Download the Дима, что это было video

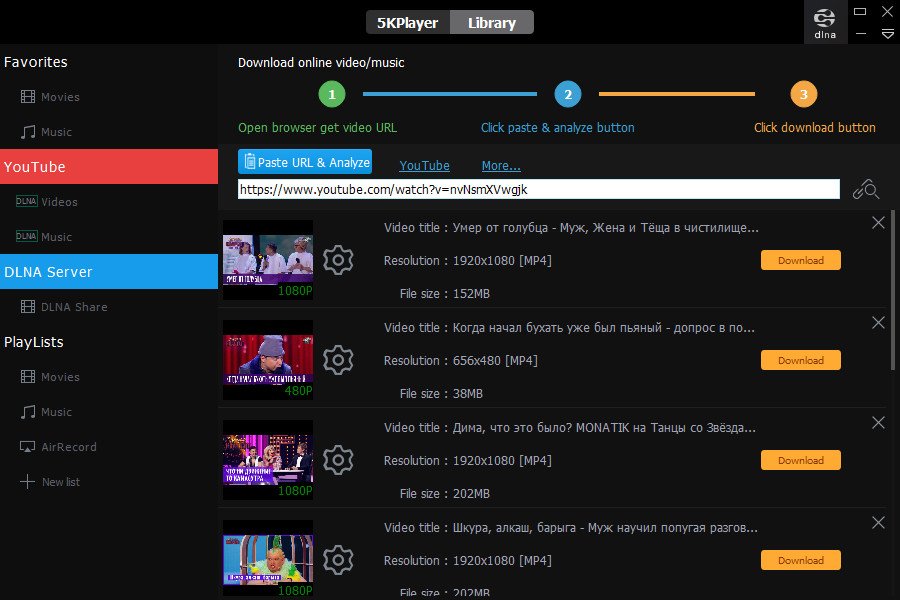pos(801,460)
